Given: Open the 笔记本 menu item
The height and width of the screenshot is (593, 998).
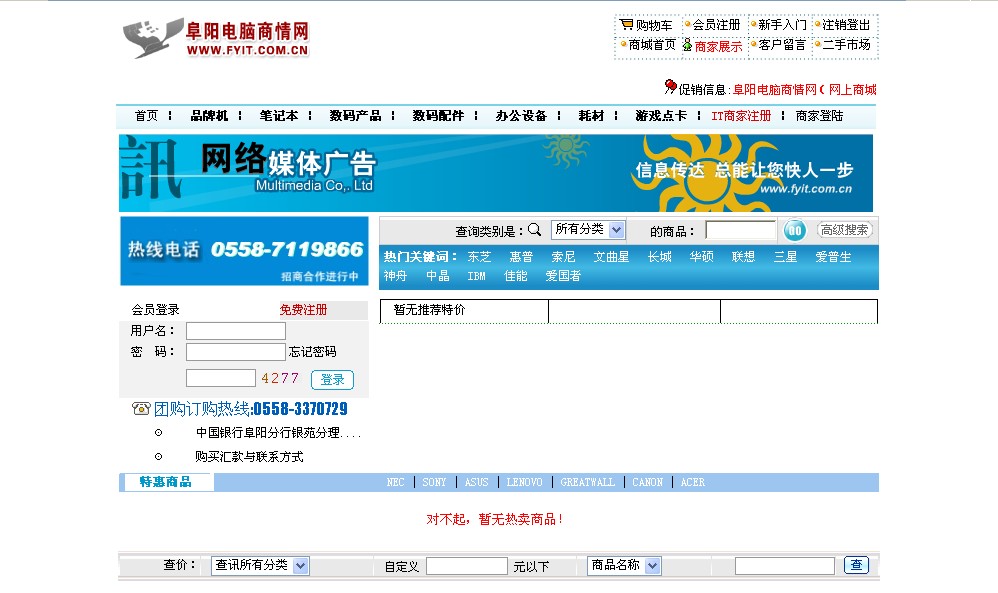Looking at the screenshot, I should (279, 116).
